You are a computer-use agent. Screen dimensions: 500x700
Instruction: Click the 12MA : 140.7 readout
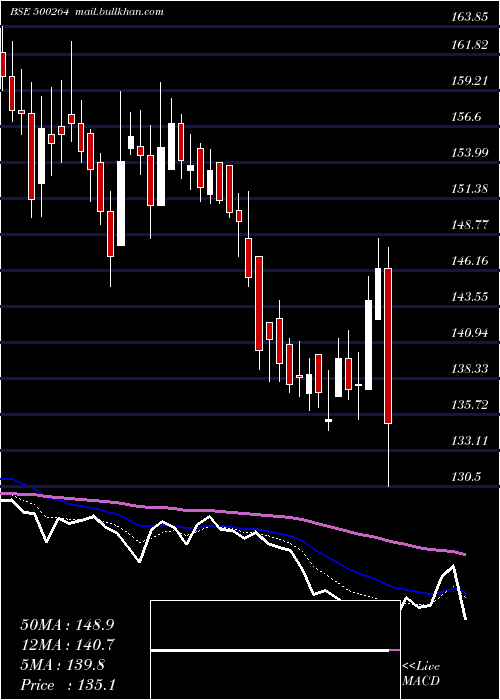pyautogui.click(x=67, y=645)
